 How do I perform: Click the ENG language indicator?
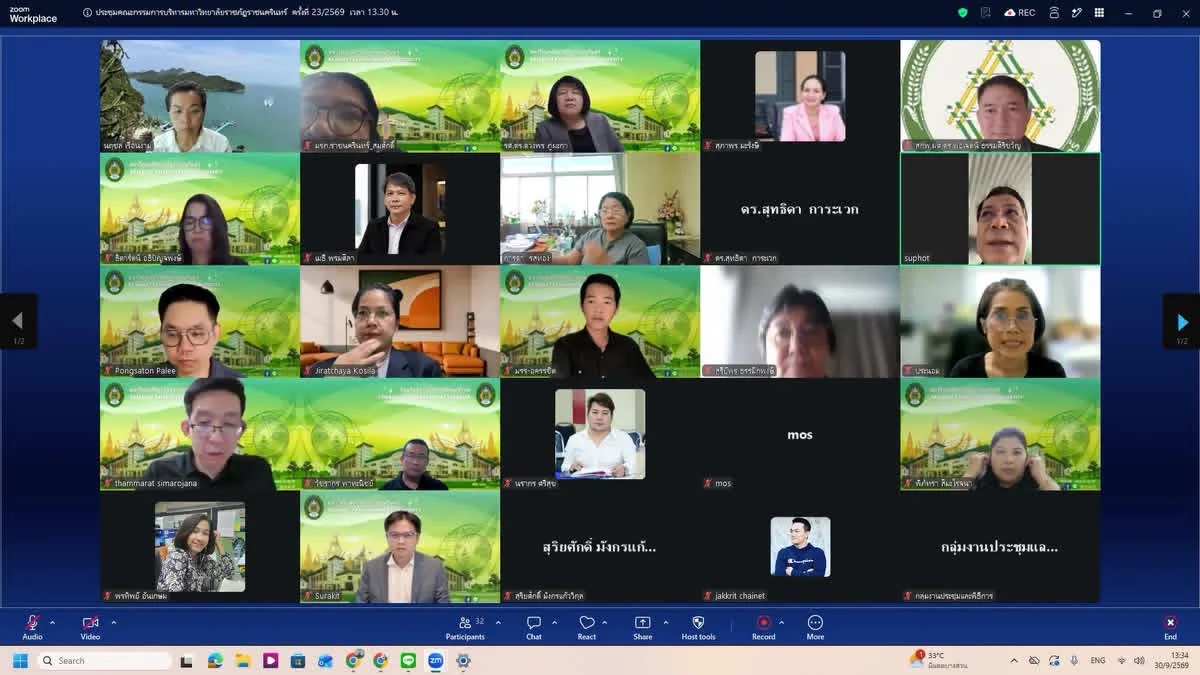pos(1098,660)
